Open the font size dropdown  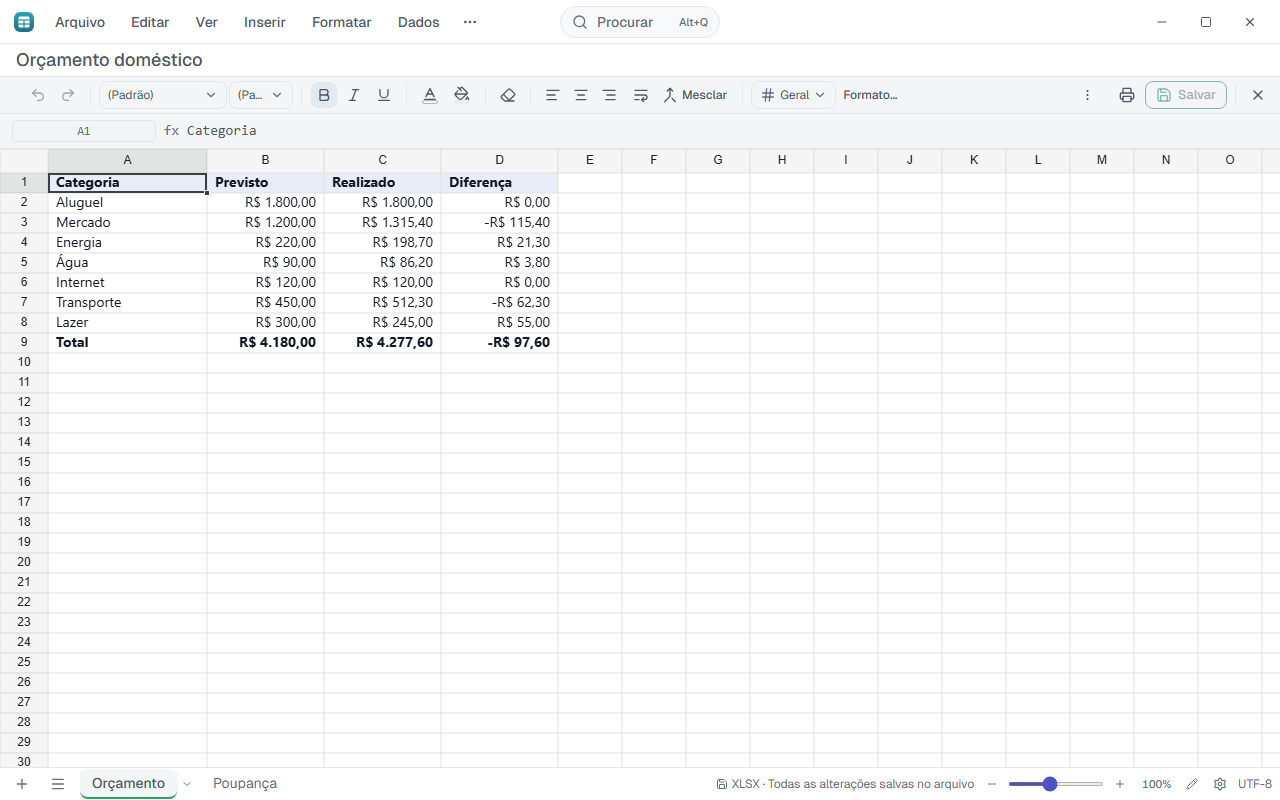261,95
